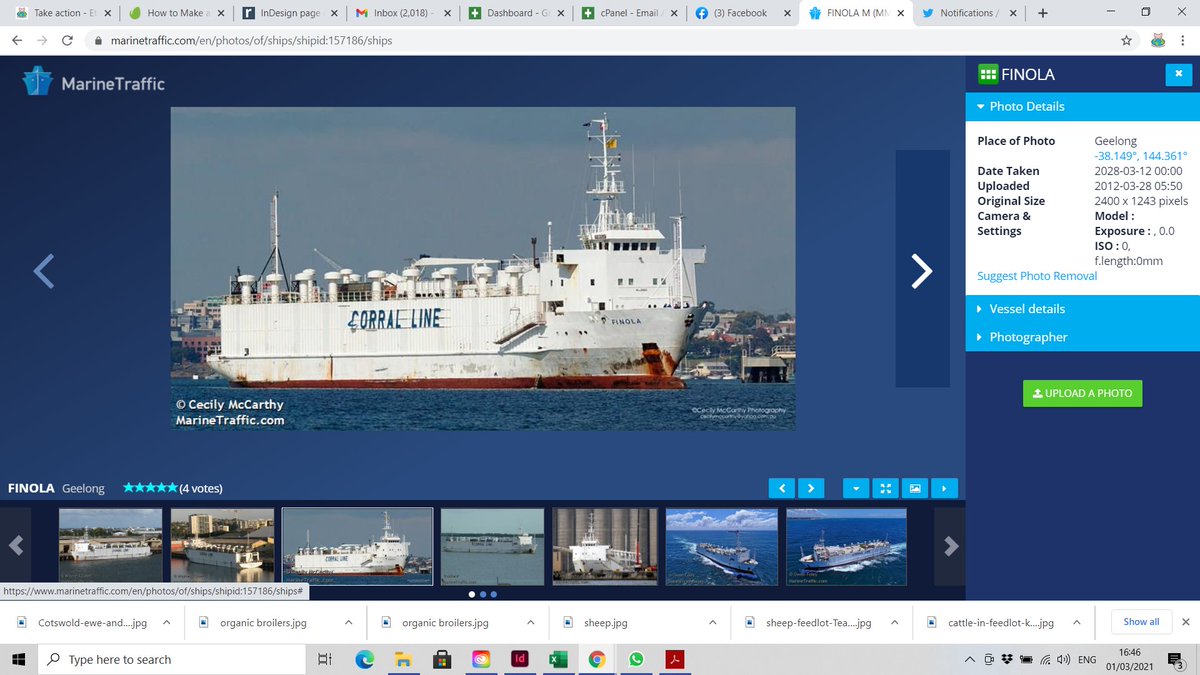
Task: Open the thumbnail of ship near silos
Action: [604, 546]
